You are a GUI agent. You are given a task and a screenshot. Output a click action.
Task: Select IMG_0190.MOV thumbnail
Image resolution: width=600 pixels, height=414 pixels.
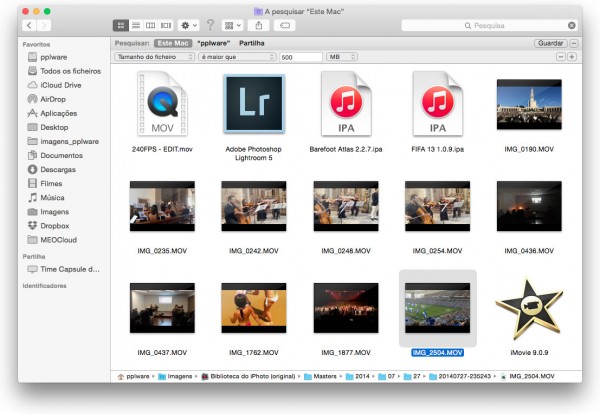point(529,104)
